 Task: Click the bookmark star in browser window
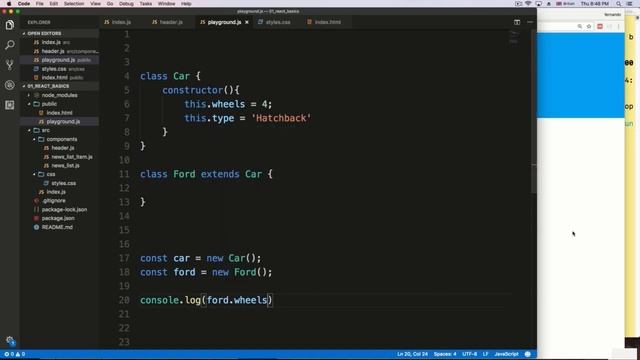pos(589,26)
